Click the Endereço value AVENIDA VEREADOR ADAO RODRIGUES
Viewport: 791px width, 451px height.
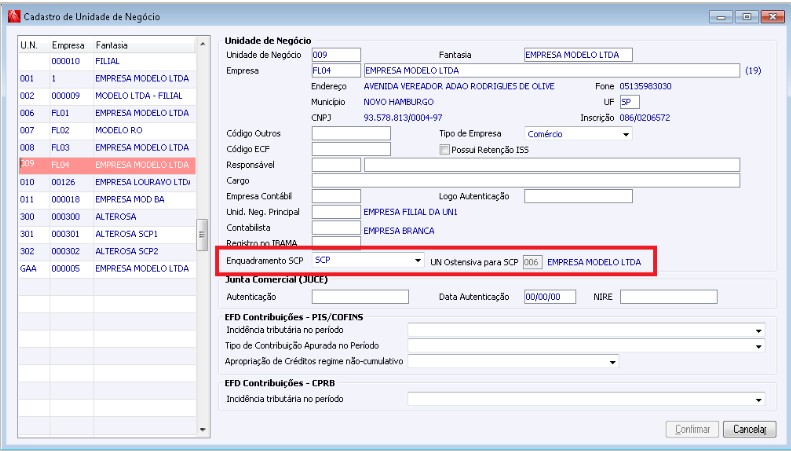[459, 86]
